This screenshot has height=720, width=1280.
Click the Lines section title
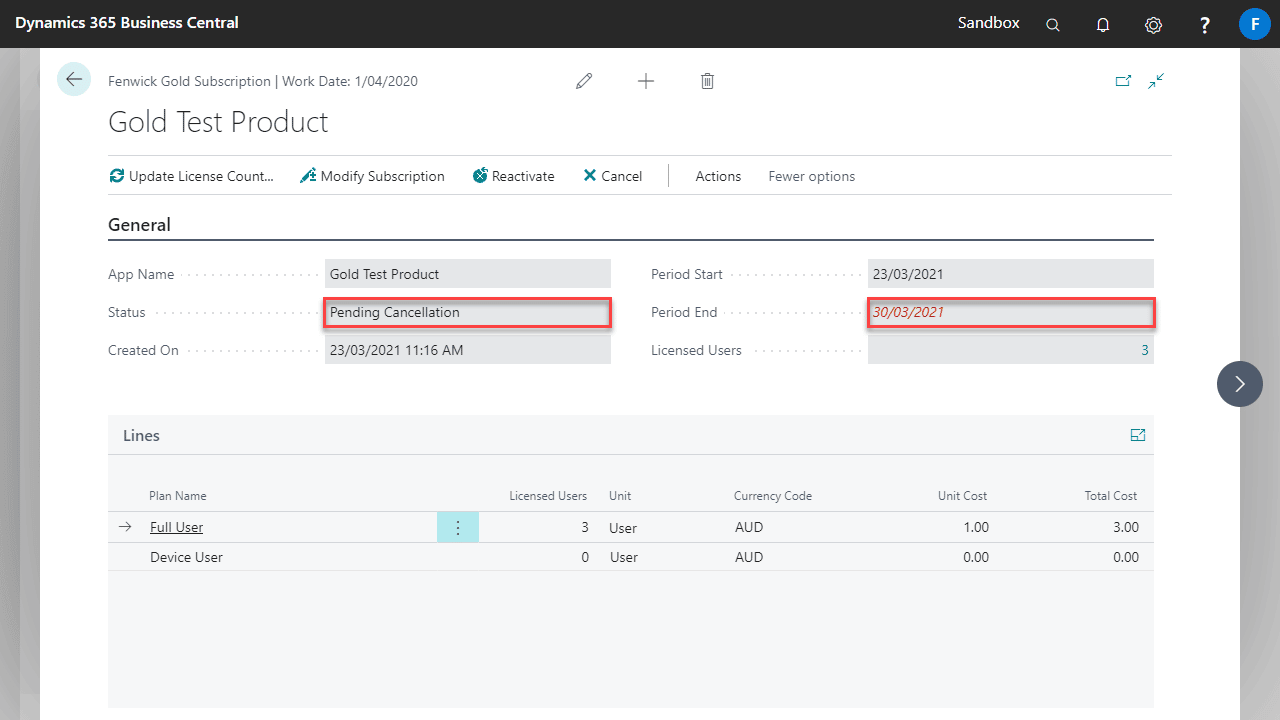tap(141, 436)
